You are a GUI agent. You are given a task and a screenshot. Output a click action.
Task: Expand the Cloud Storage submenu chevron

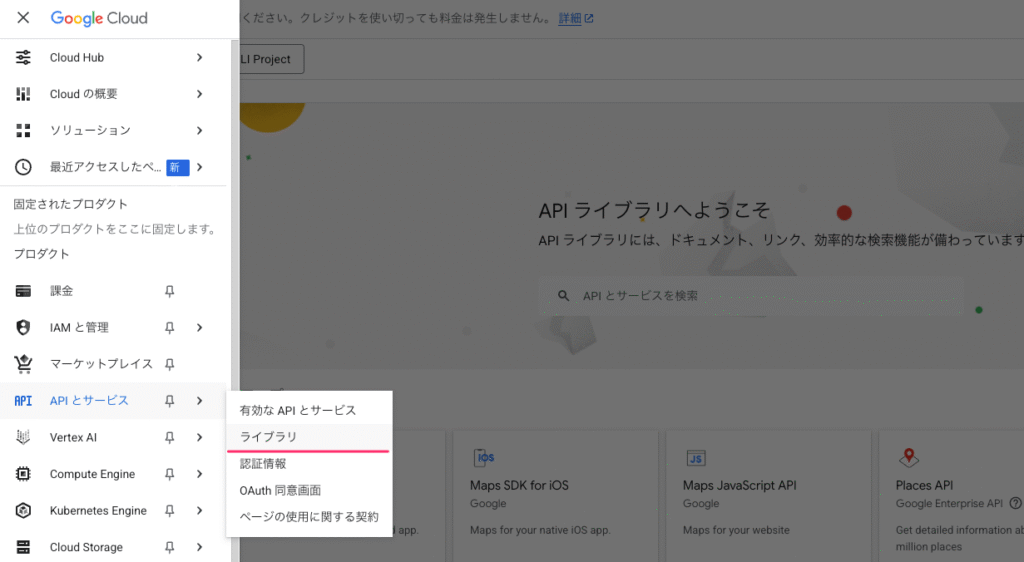[x=199, y=547]
